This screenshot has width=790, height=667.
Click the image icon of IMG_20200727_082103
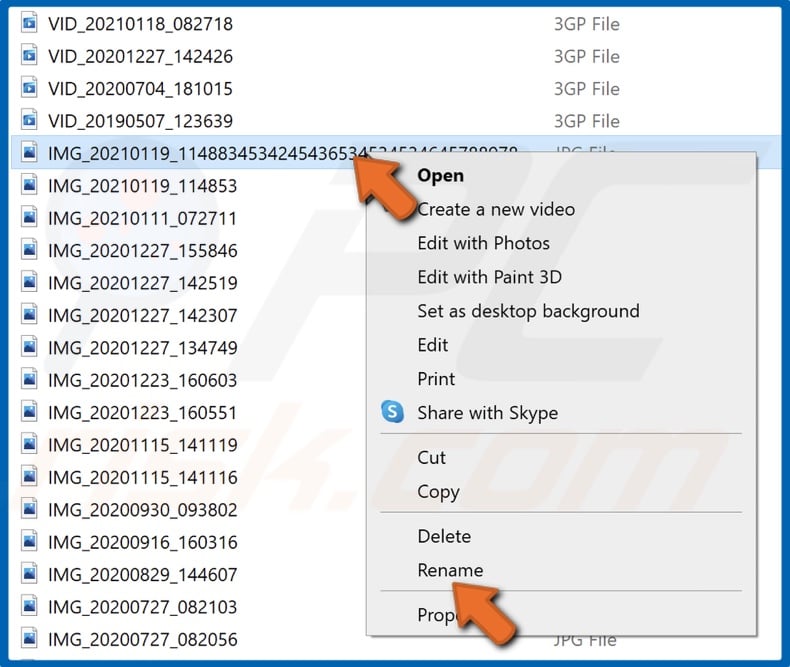[x=29, y=607]
